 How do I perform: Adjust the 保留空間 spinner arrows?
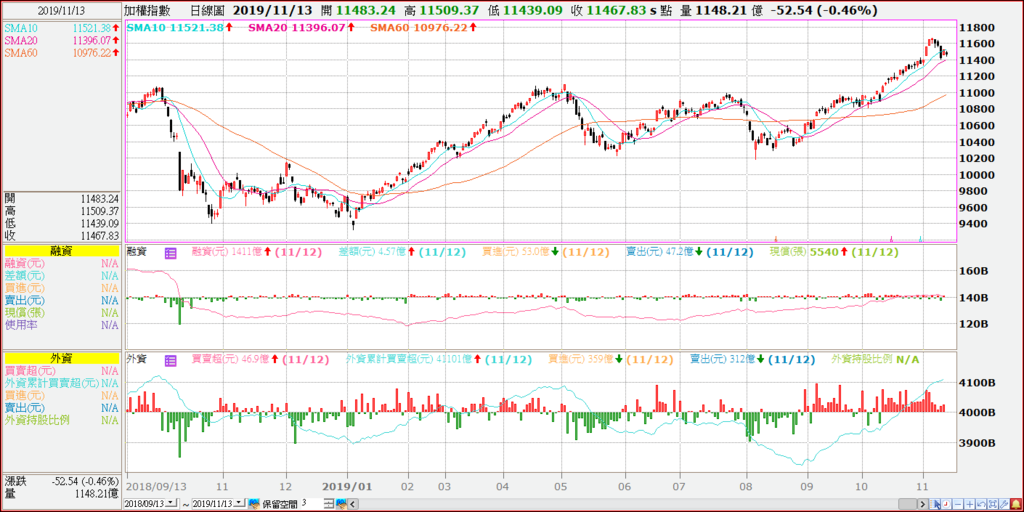coord(329,504)
